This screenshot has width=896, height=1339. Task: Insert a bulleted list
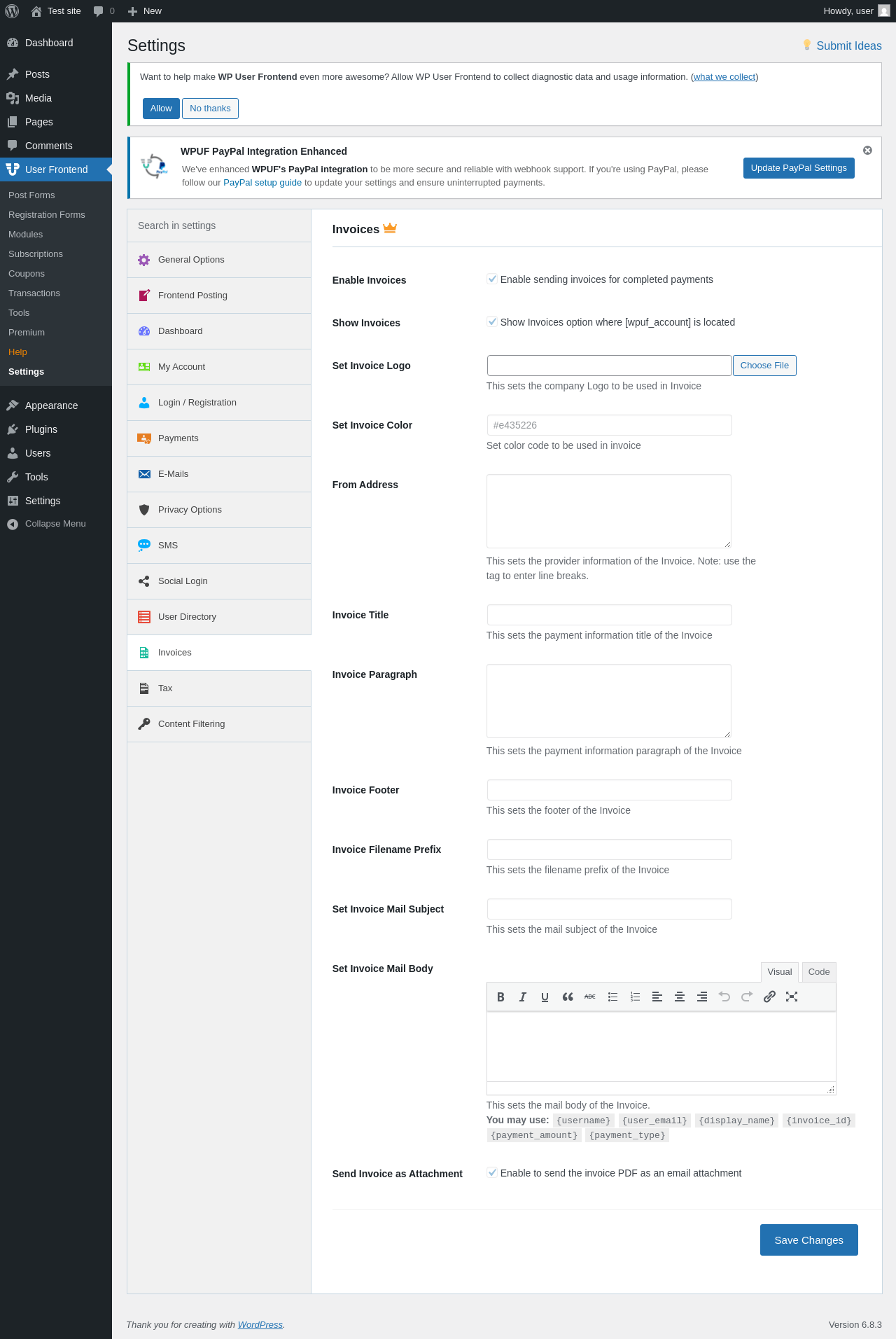pyautogui.click(x=612, y=997)
